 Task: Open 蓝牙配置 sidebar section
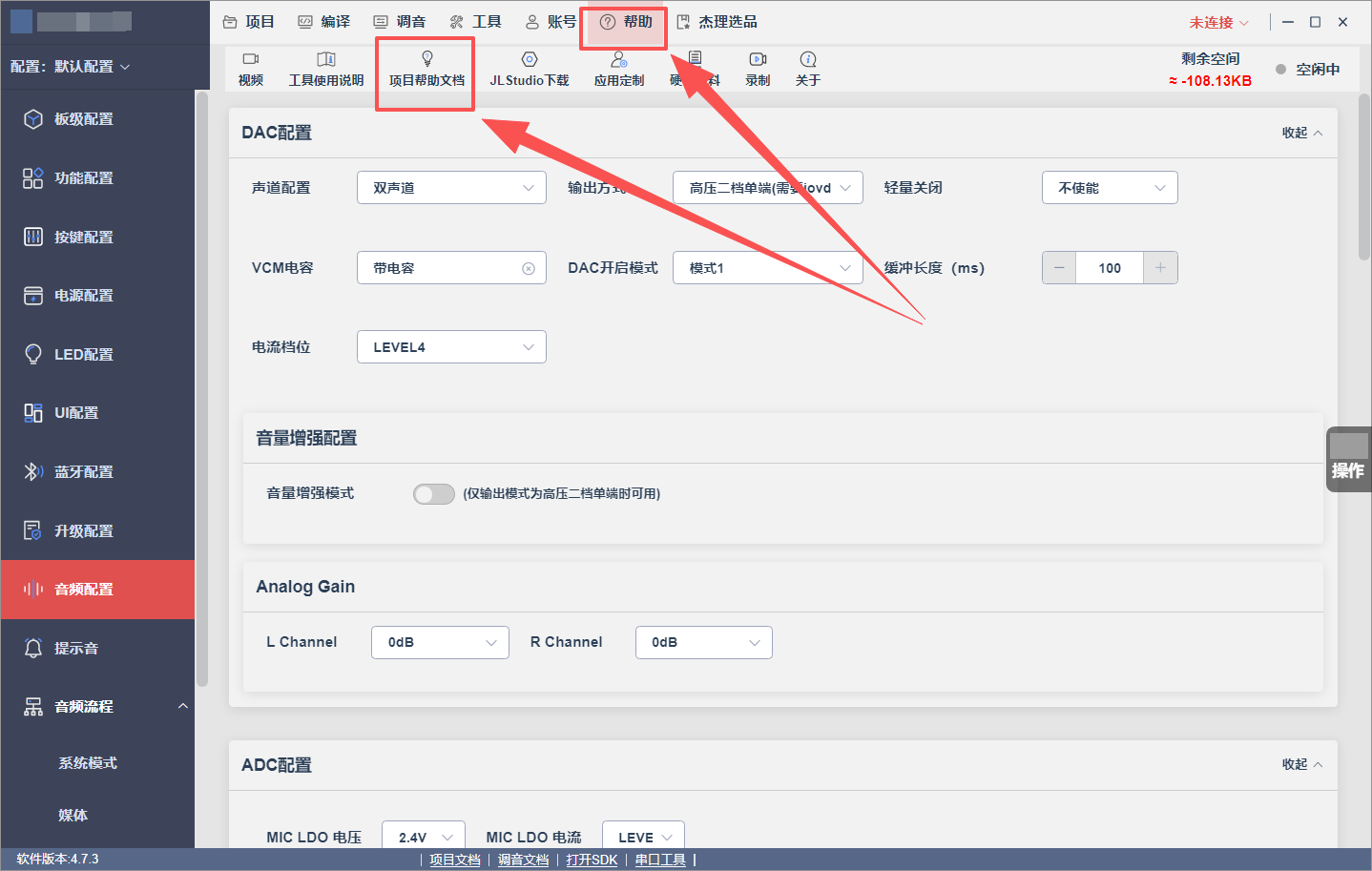point(97,472)
